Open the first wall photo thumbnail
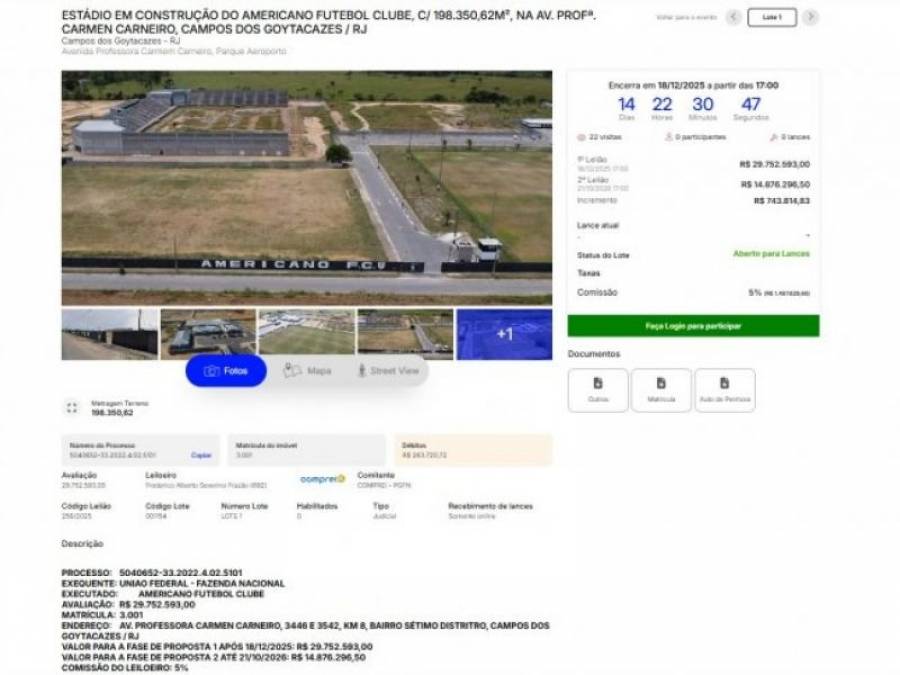Image resolution: width=900 pixels, height=675 pixels. (109, 334)
